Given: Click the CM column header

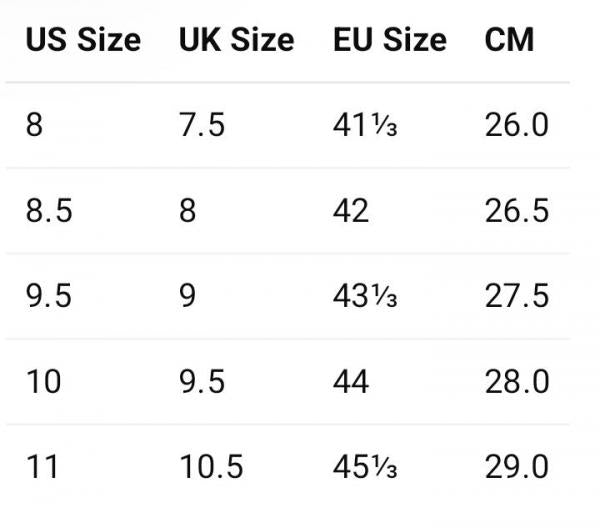Looking at the screenshot, I should [509, 40].
